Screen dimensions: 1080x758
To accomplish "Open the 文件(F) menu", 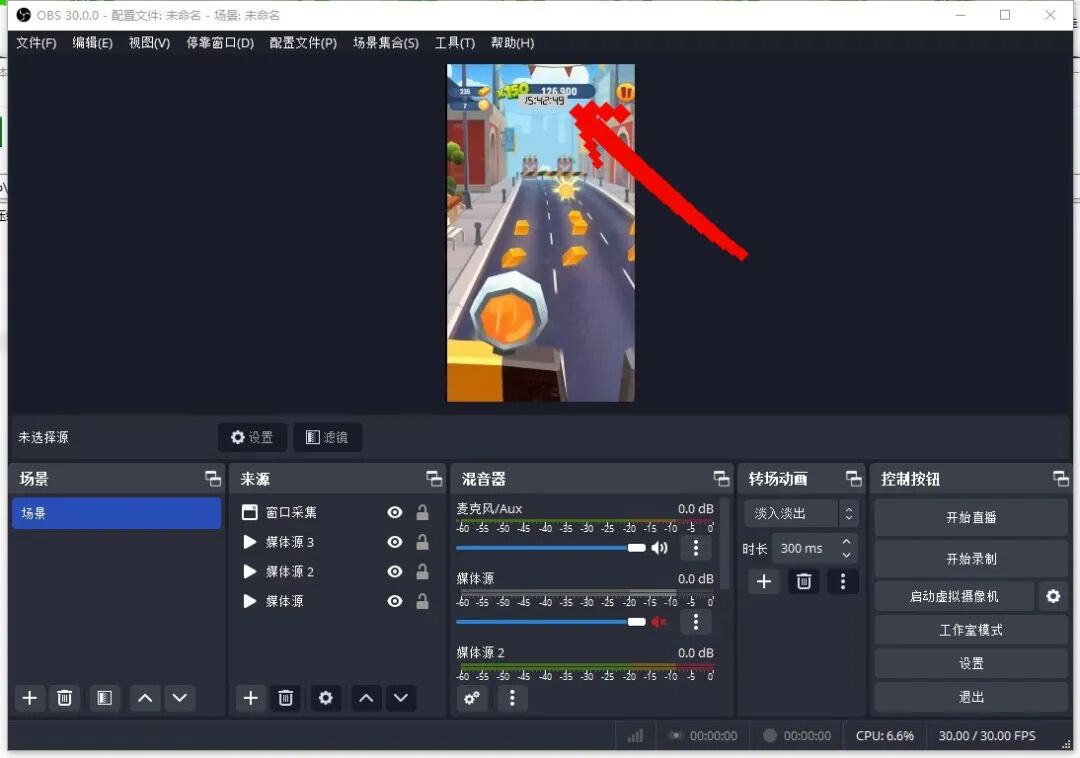I will (36, 43).
